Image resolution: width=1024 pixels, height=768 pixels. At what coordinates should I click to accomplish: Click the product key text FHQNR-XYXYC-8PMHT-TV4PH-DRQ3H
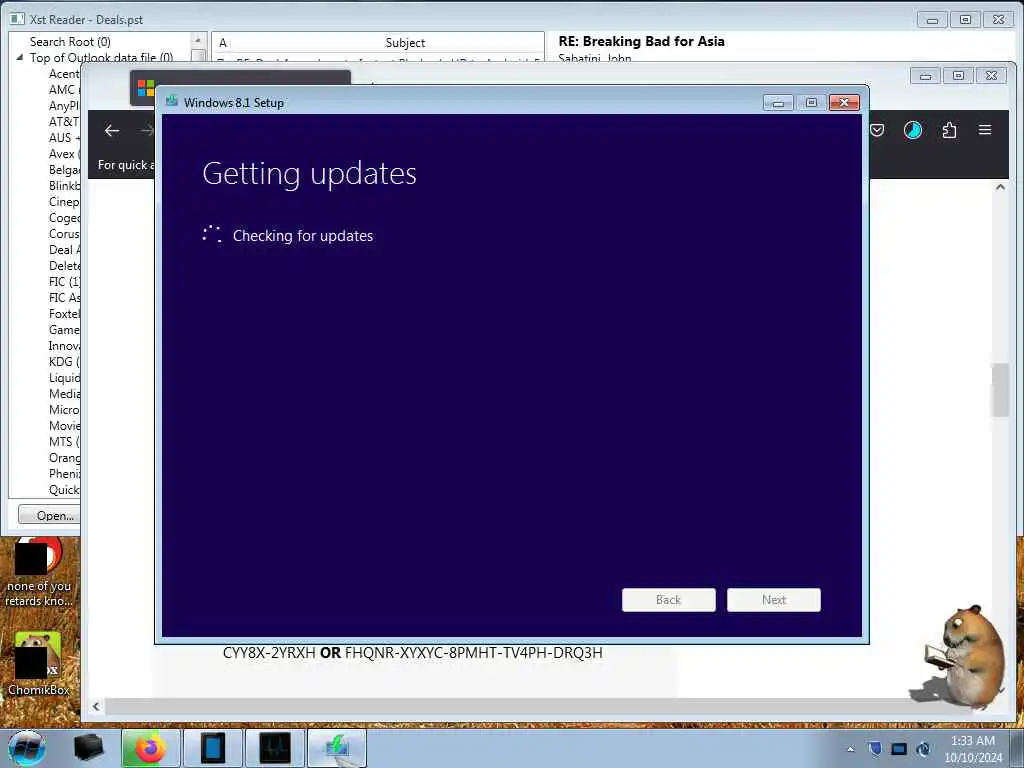[473, 652]
